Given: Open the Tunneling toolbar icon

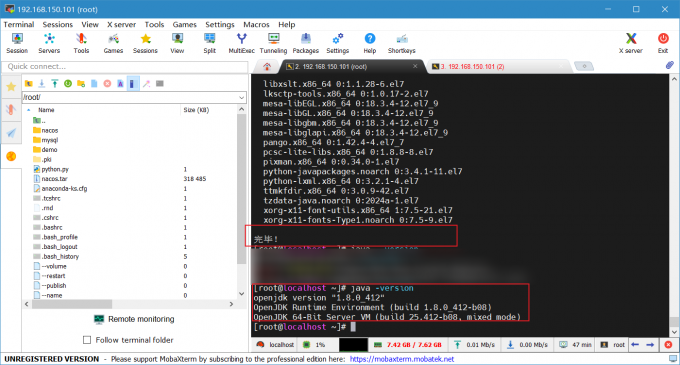Looking at the screenshot, I should (273, 43).
